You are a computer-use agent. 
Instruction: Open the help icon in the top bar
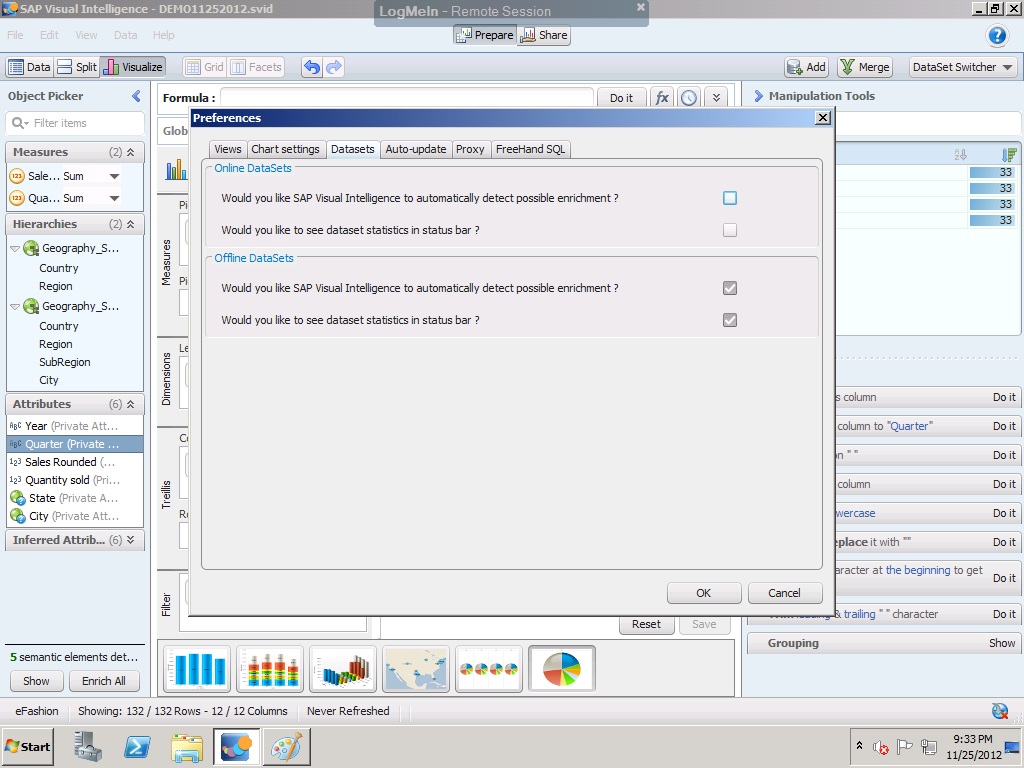(x=997, y=35)
